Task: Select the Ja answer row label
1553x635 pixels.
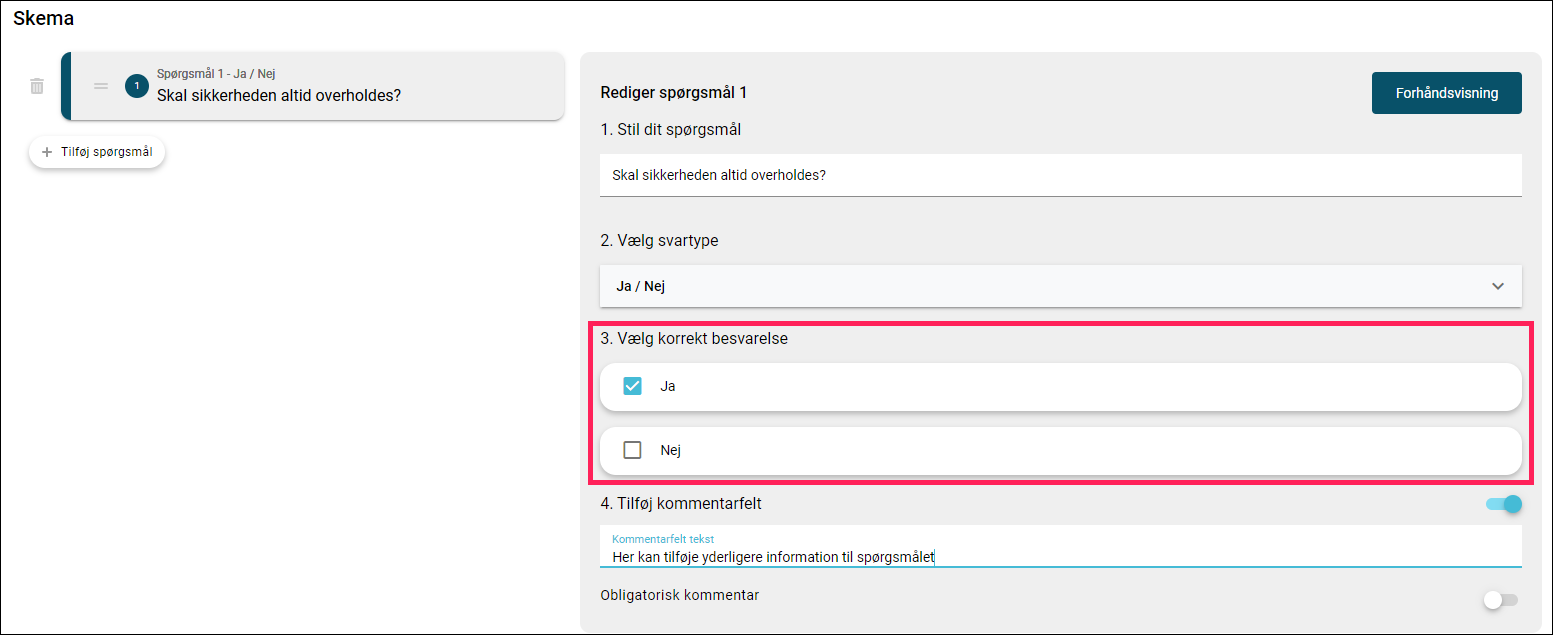Action: (x=668, y=386)
